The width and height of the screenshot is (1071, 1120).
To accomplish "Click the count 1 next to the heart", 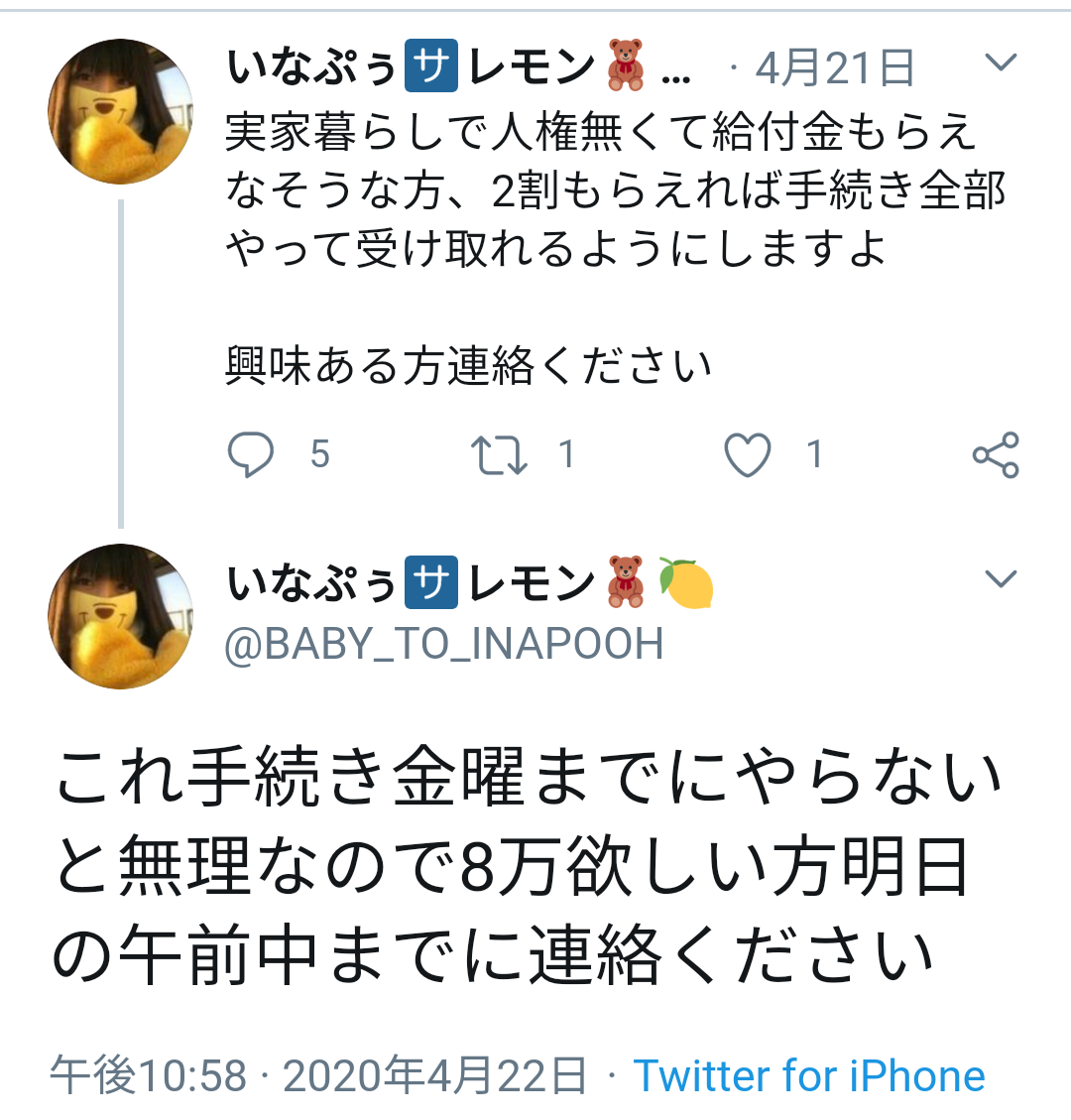I will [x=814, y=455].
